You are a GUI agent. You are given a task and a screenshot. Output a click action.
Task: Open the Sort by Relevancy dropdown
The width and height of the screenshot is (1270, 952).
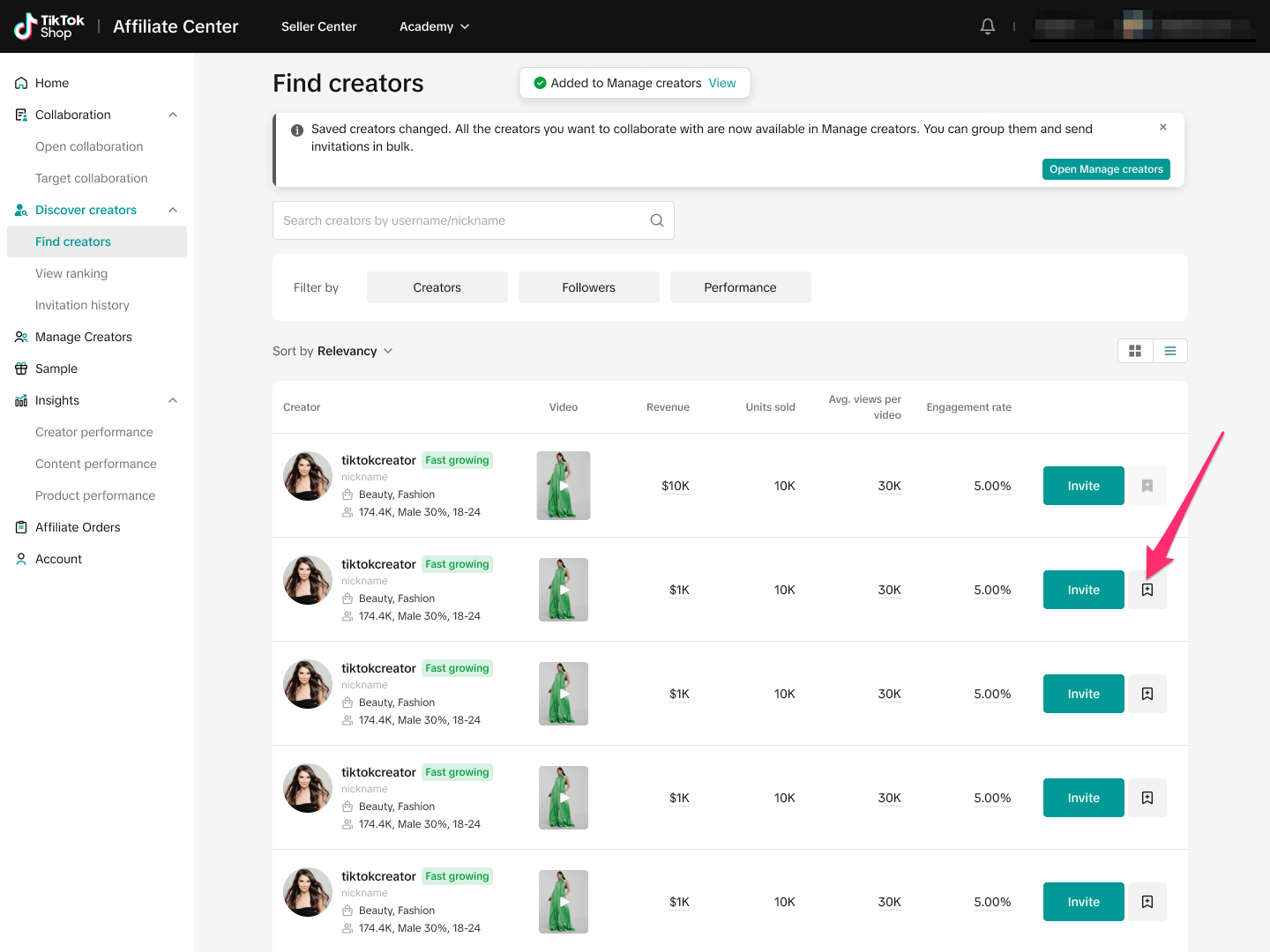(x=332, y=351)
